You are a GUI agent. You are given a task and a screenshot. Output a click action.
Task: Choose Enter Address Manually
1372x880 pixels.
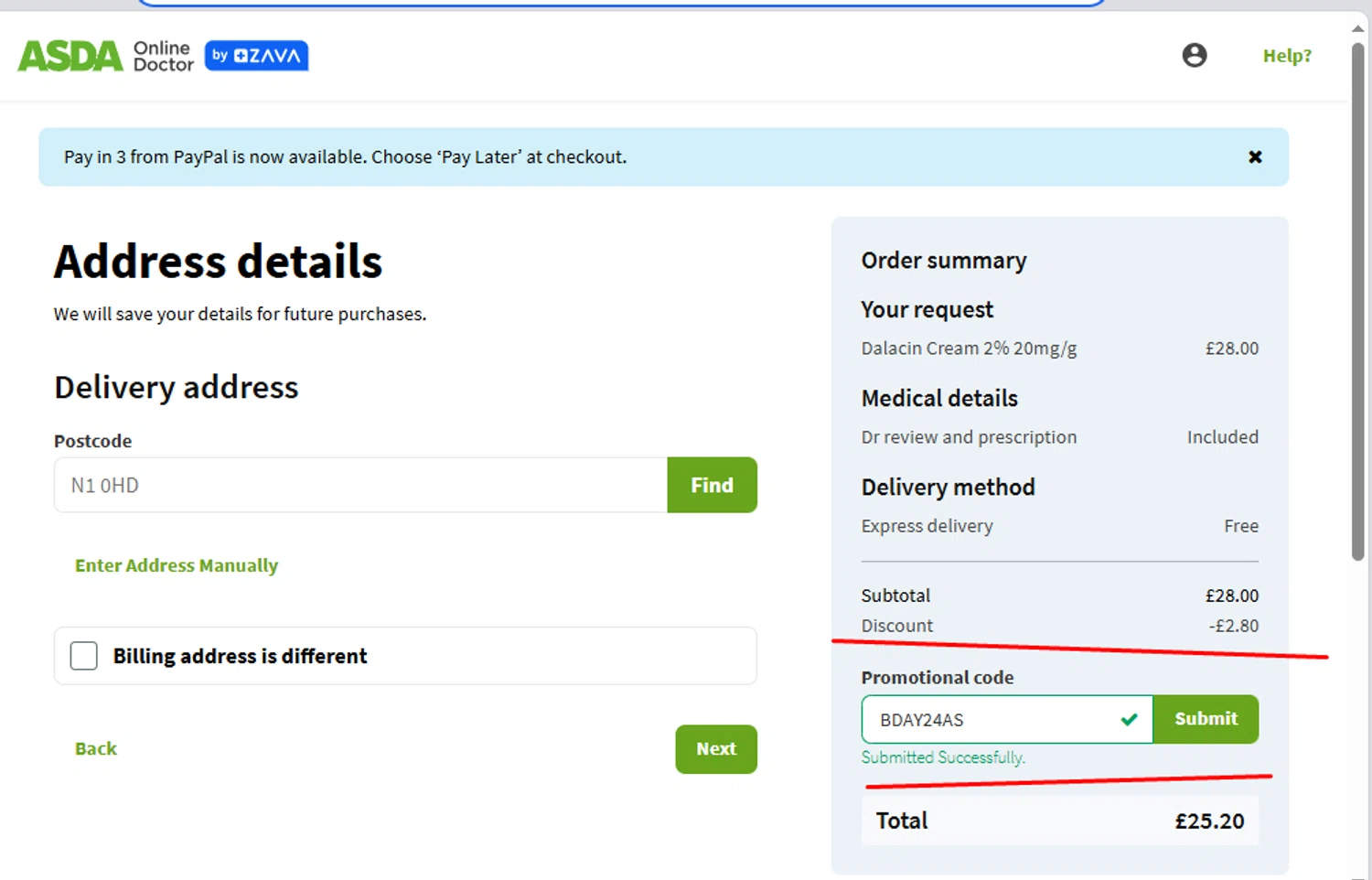(177, 565)
